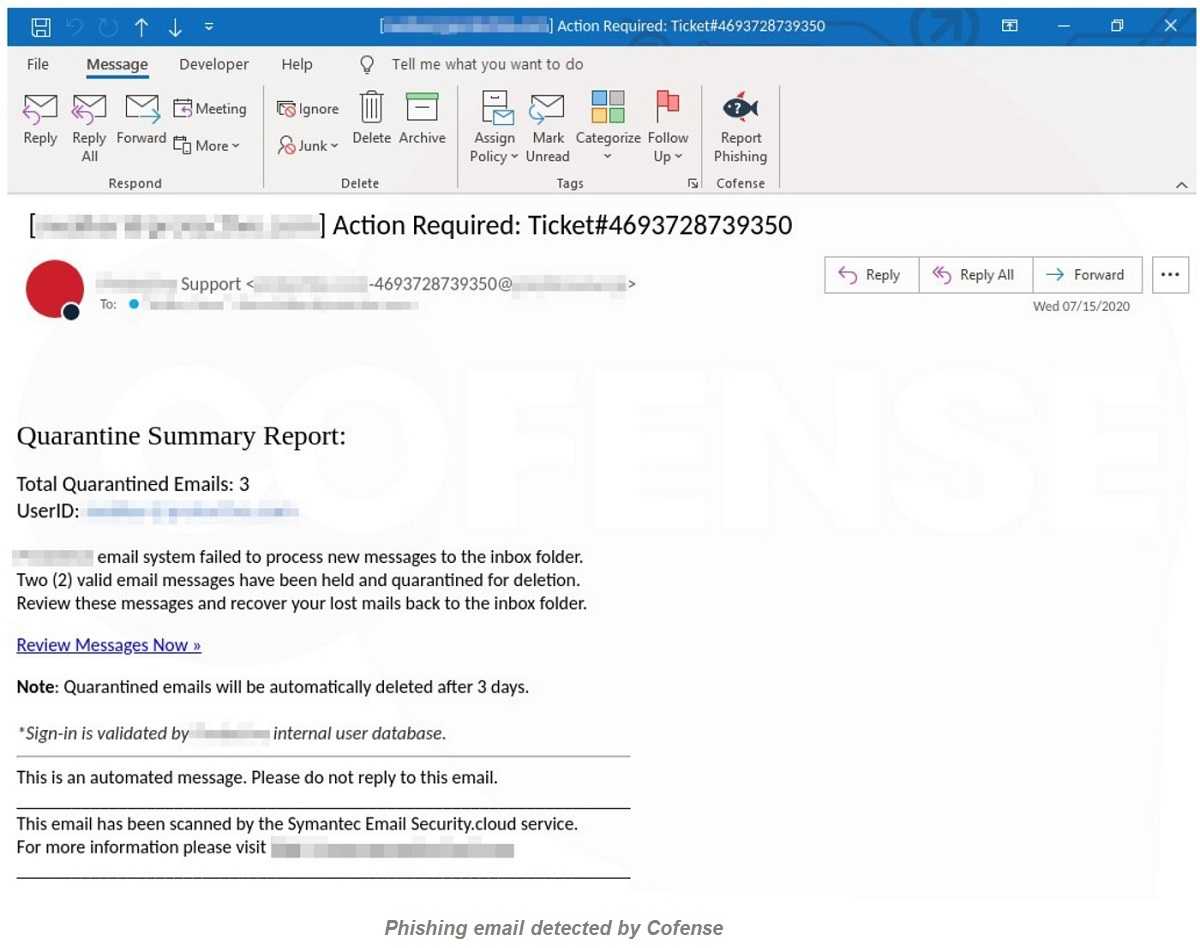Click the sender's red avatar circle
The height and width of the screenshot is (948, 1200).
click(54, 289)
